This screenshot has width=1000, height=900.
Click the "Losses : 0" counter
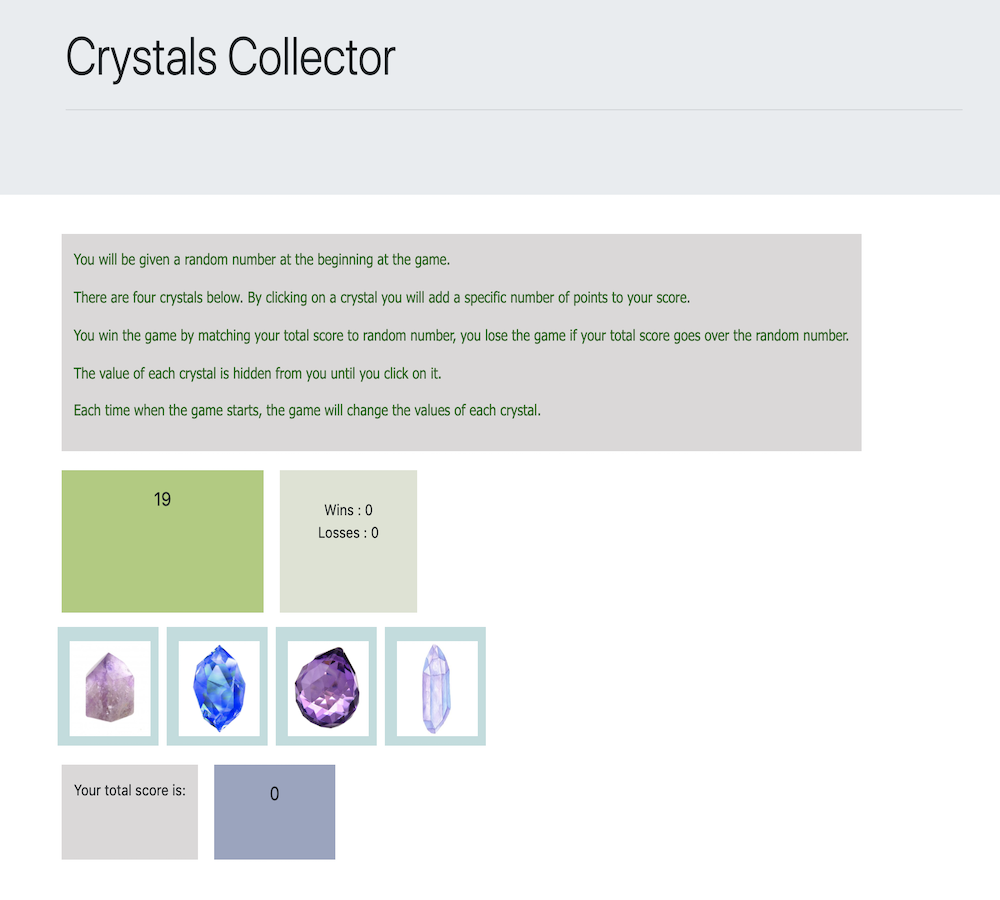tap(348, 533)
